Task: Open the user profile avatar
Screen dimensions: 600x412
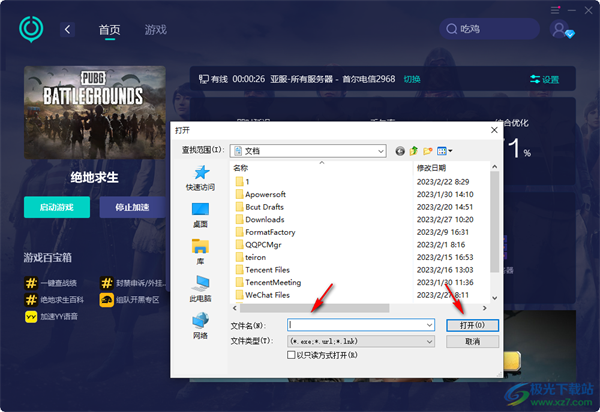Action: pos(559,29)
